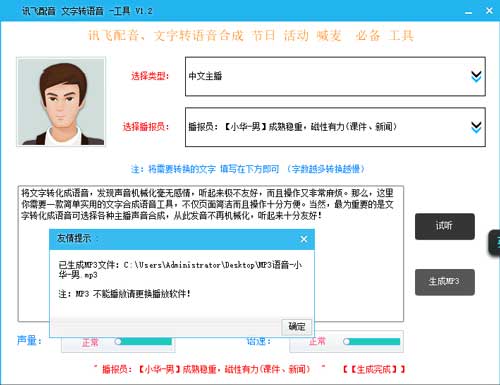Viewport: 500px width, 385px height.
Task: Click the 语速 speed slider handle
Action: point(347,342)
